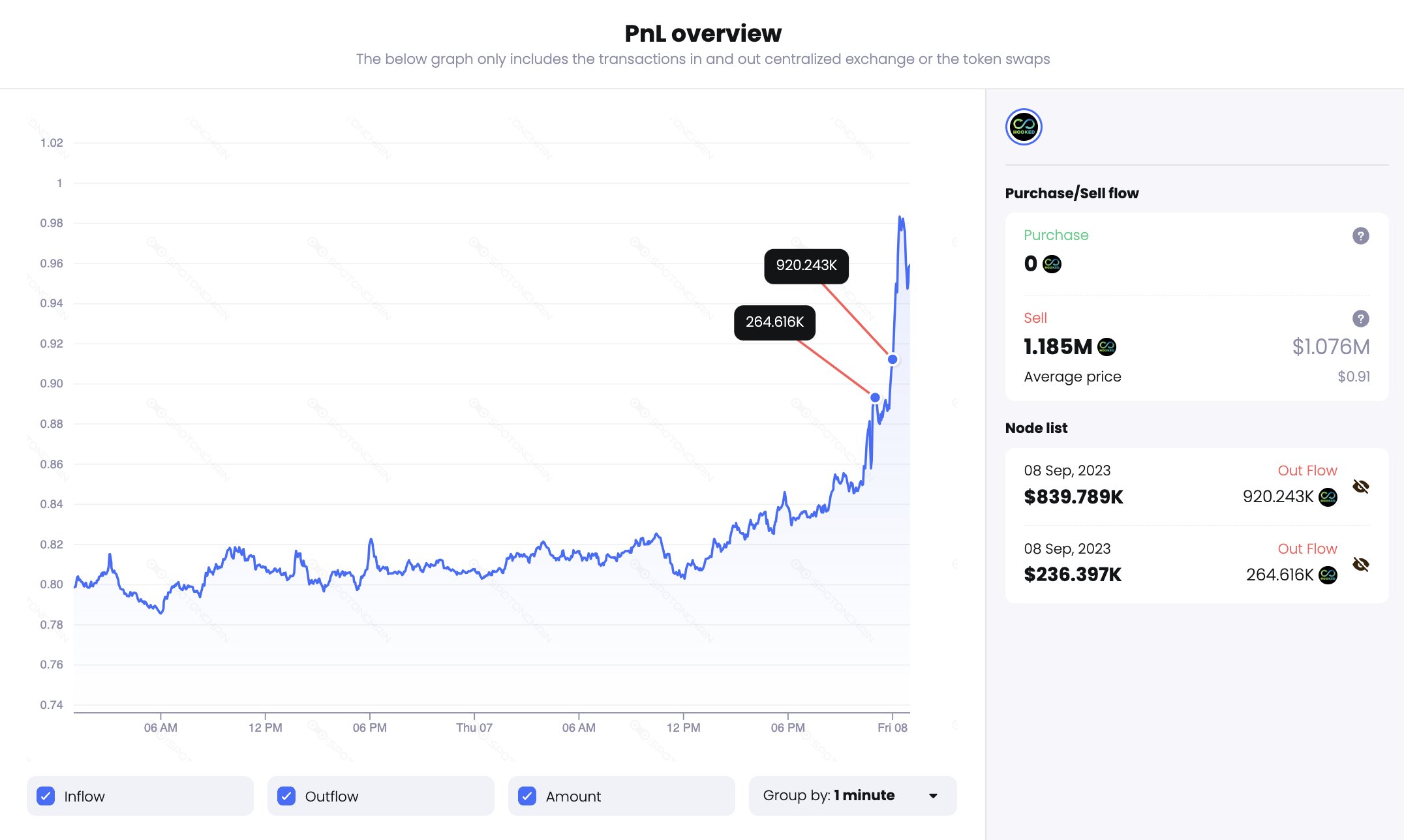
Task: Click the Hooked token logo avatar
Action: coord(1024,127)
